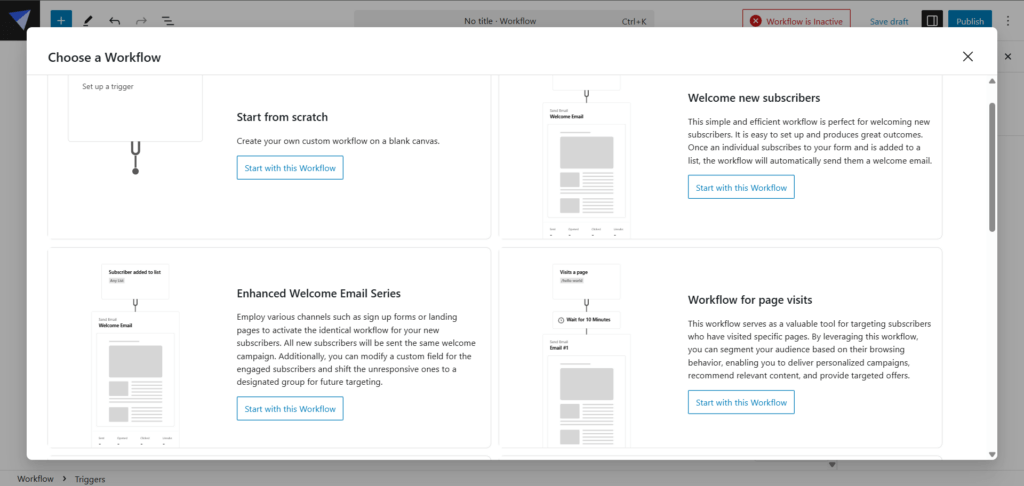
Task: Toggle the settings sidebar panel icon
Action: (930, 20)
